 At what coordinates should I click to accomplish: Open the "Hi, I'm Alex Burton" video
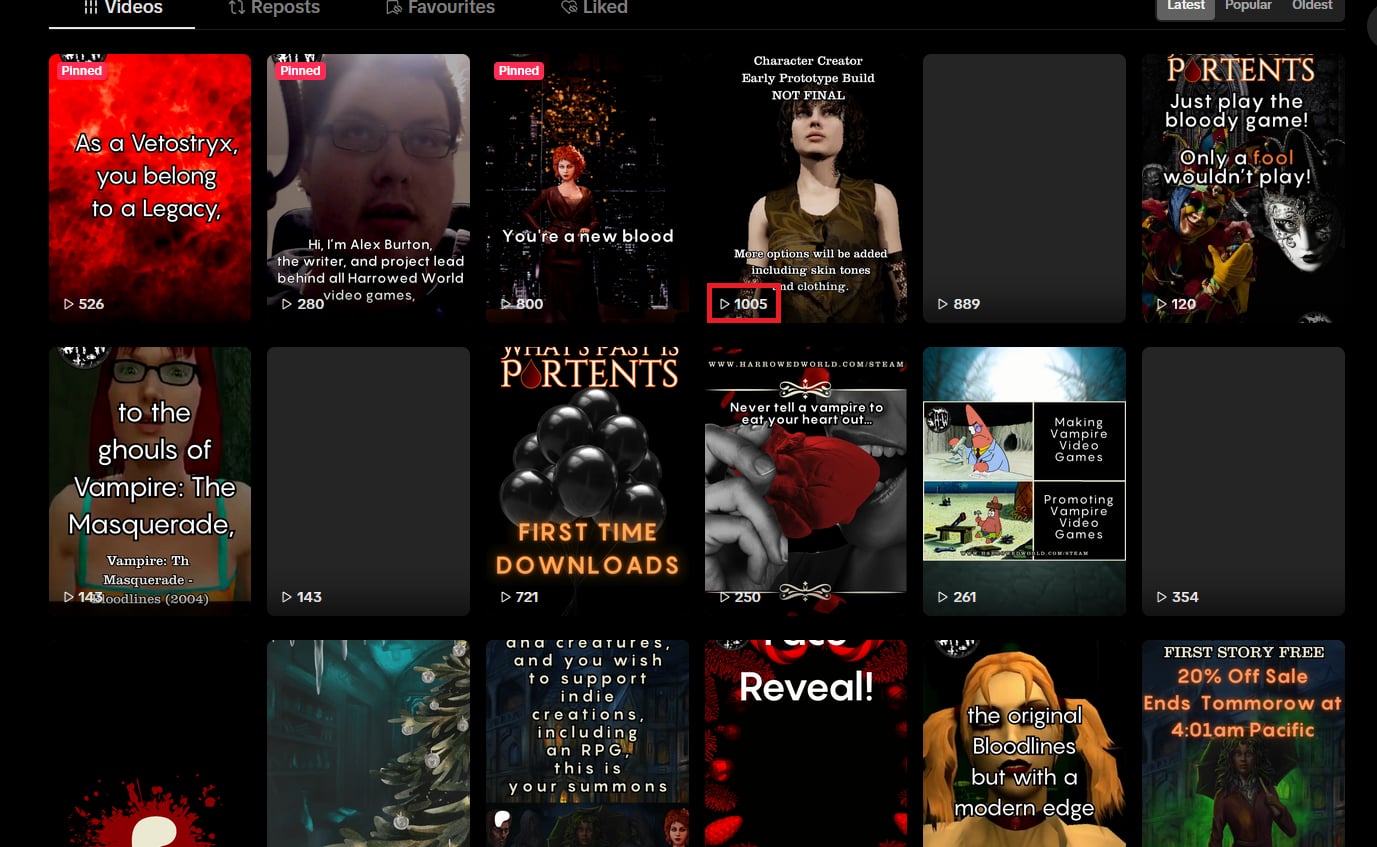tap(368, 188)
